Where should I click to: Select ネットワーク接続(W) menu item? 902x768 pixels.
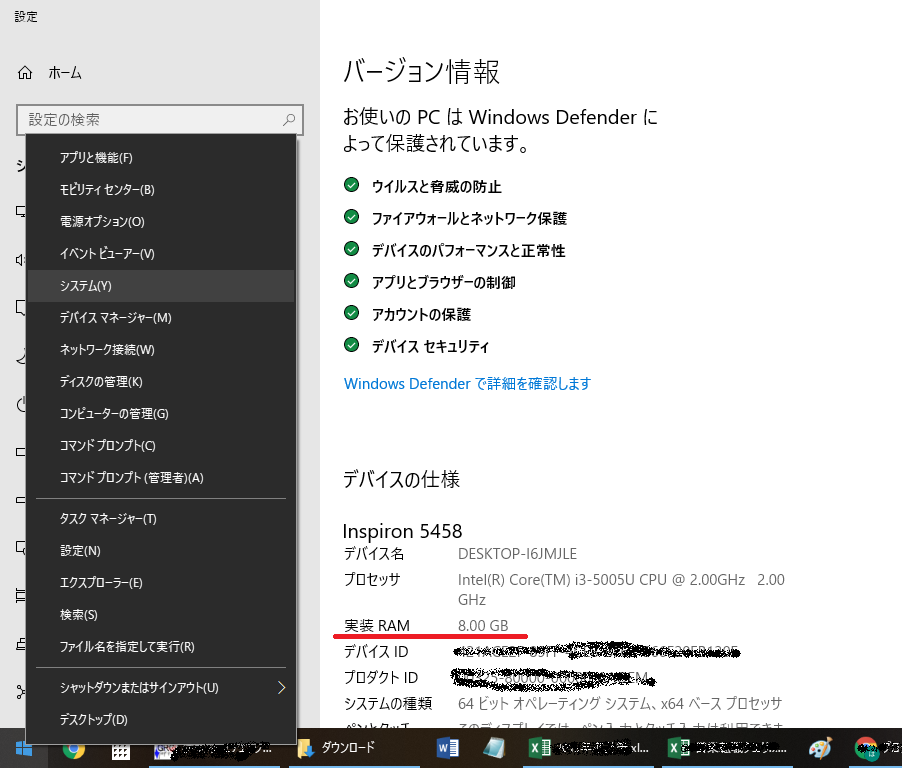160,350
